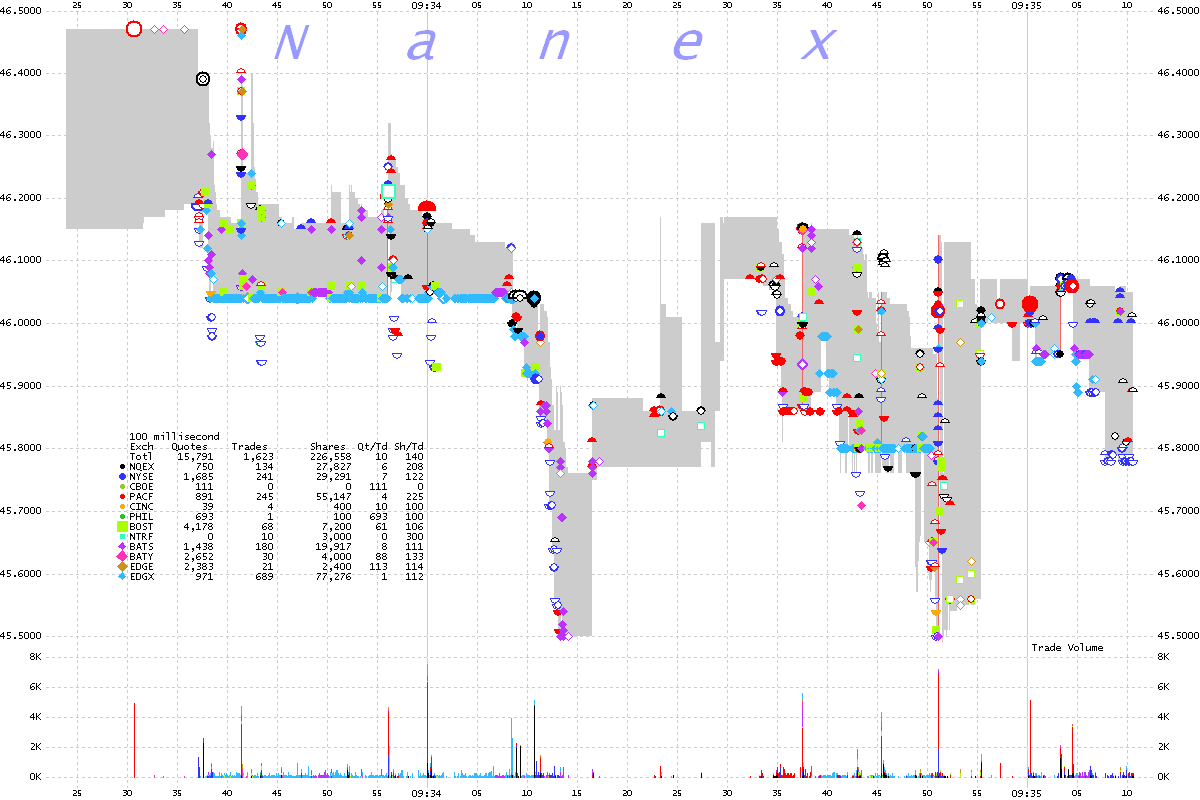
Task: Select the PACF exchange label in legend
Action: point(142,495)
